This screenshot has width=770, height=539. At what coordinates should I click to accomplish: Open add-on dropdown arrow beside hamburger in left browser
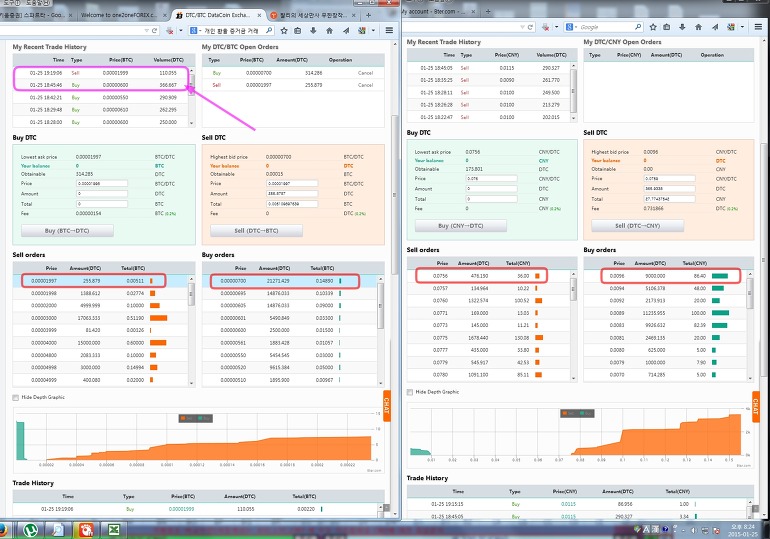click(373, 30)
